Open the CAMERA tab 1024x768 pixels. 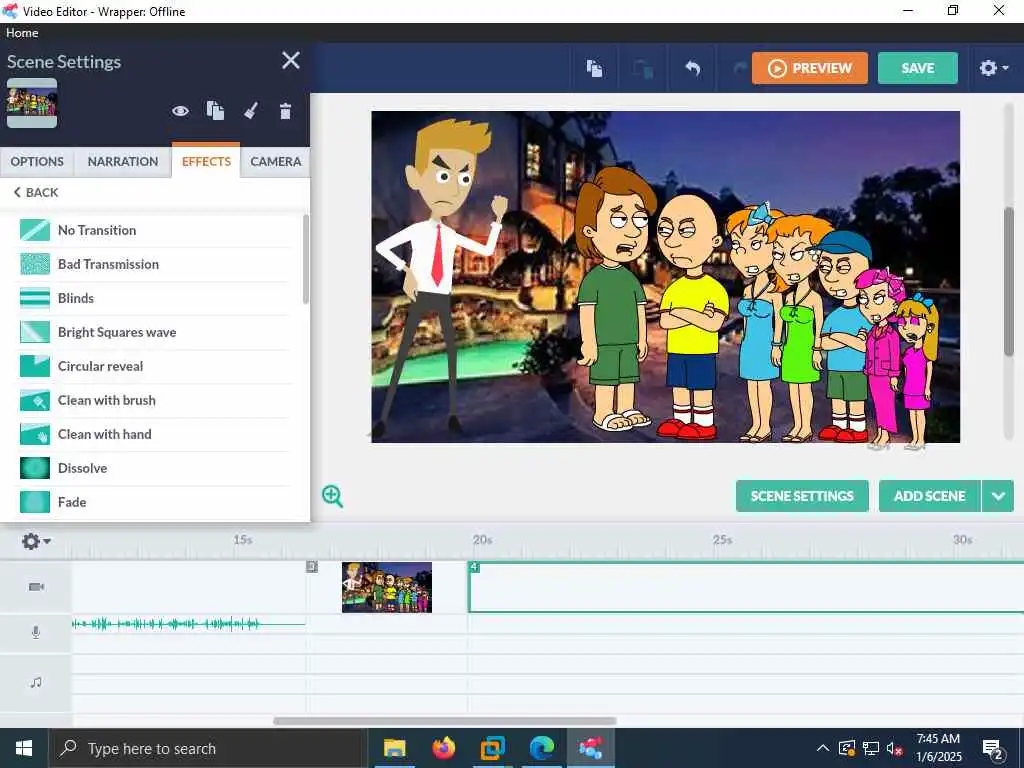pyautogui.click(x=276, y=161)
